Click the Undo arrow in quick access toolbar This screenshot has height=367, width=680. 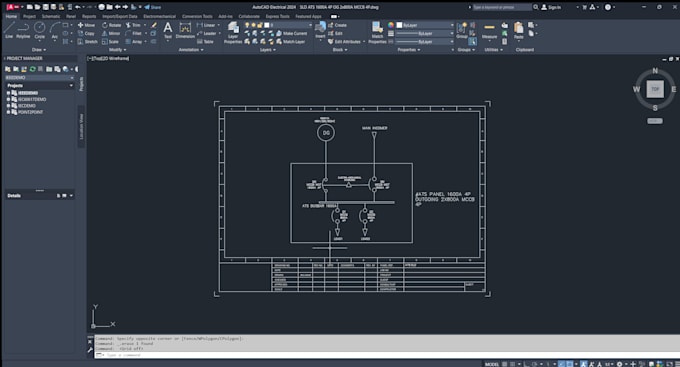[x=78, y=7]
